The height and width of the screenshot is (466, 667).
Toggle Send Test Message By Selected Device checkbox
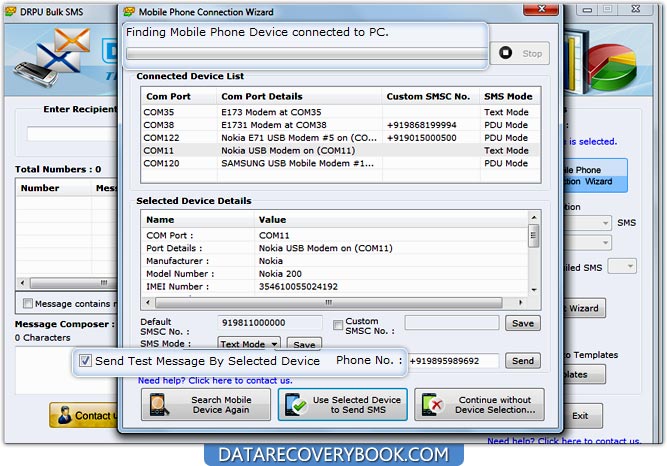pos(85,361)
